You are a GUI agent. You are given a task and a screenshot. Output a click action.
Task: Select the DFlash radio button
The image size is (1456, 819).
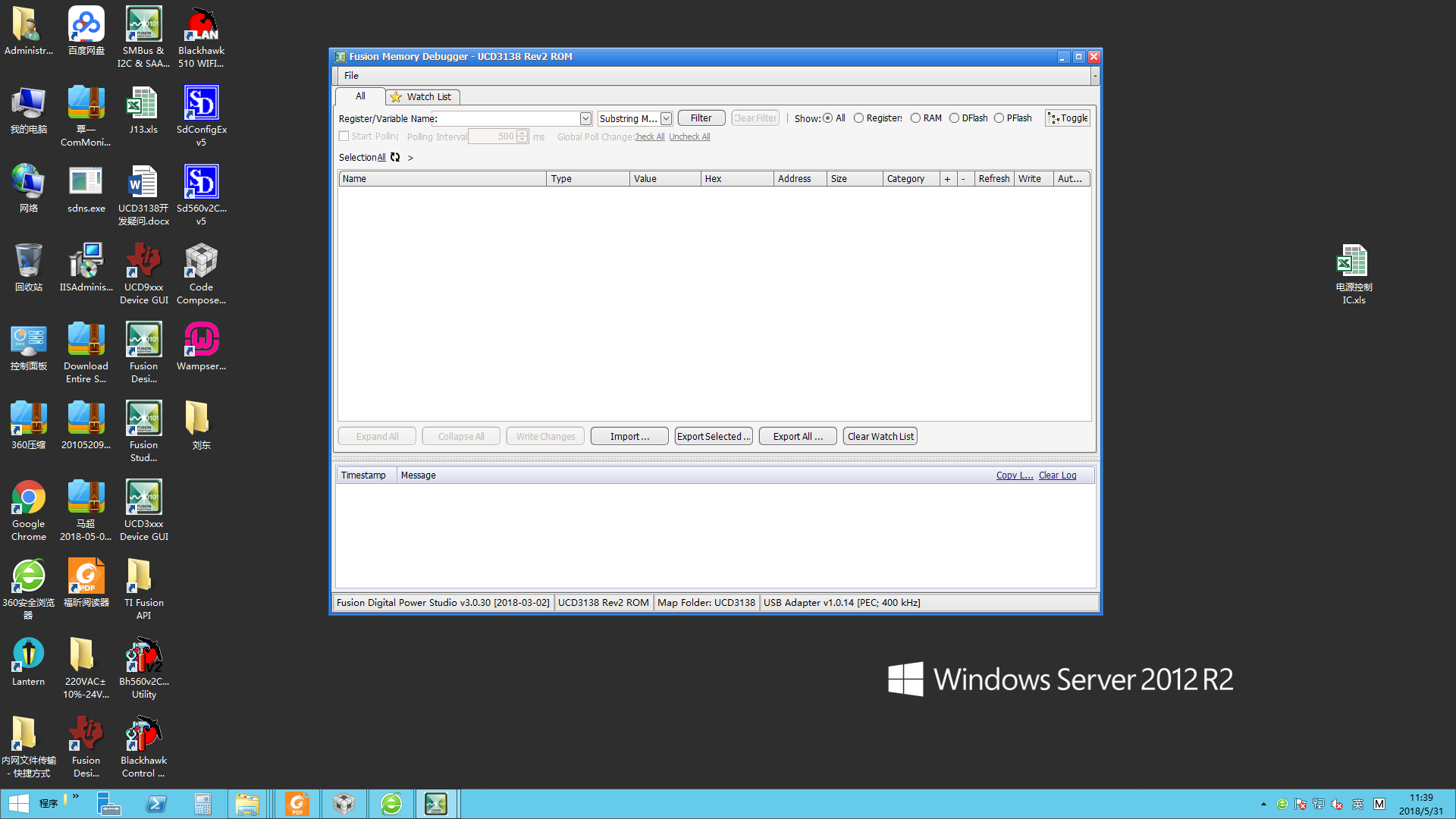coord(955,118)
